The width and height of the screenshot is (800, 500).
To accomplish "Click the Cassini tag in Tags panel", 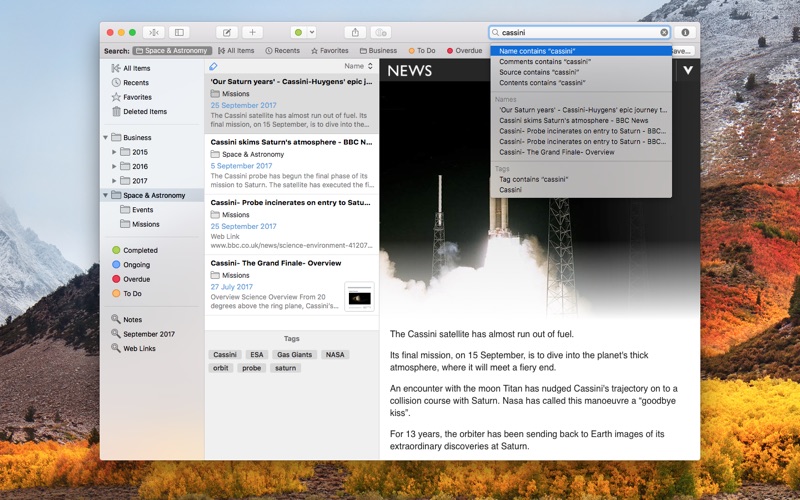I will click(225, 355).
